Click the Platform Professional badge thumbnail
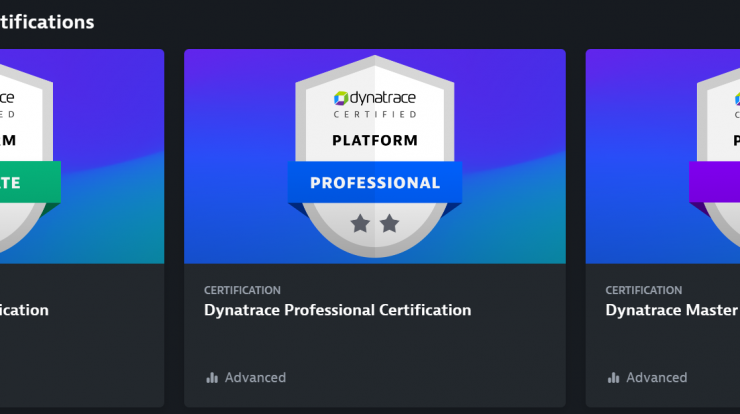The height and width of the screenshot is (414, 740). 375,156
